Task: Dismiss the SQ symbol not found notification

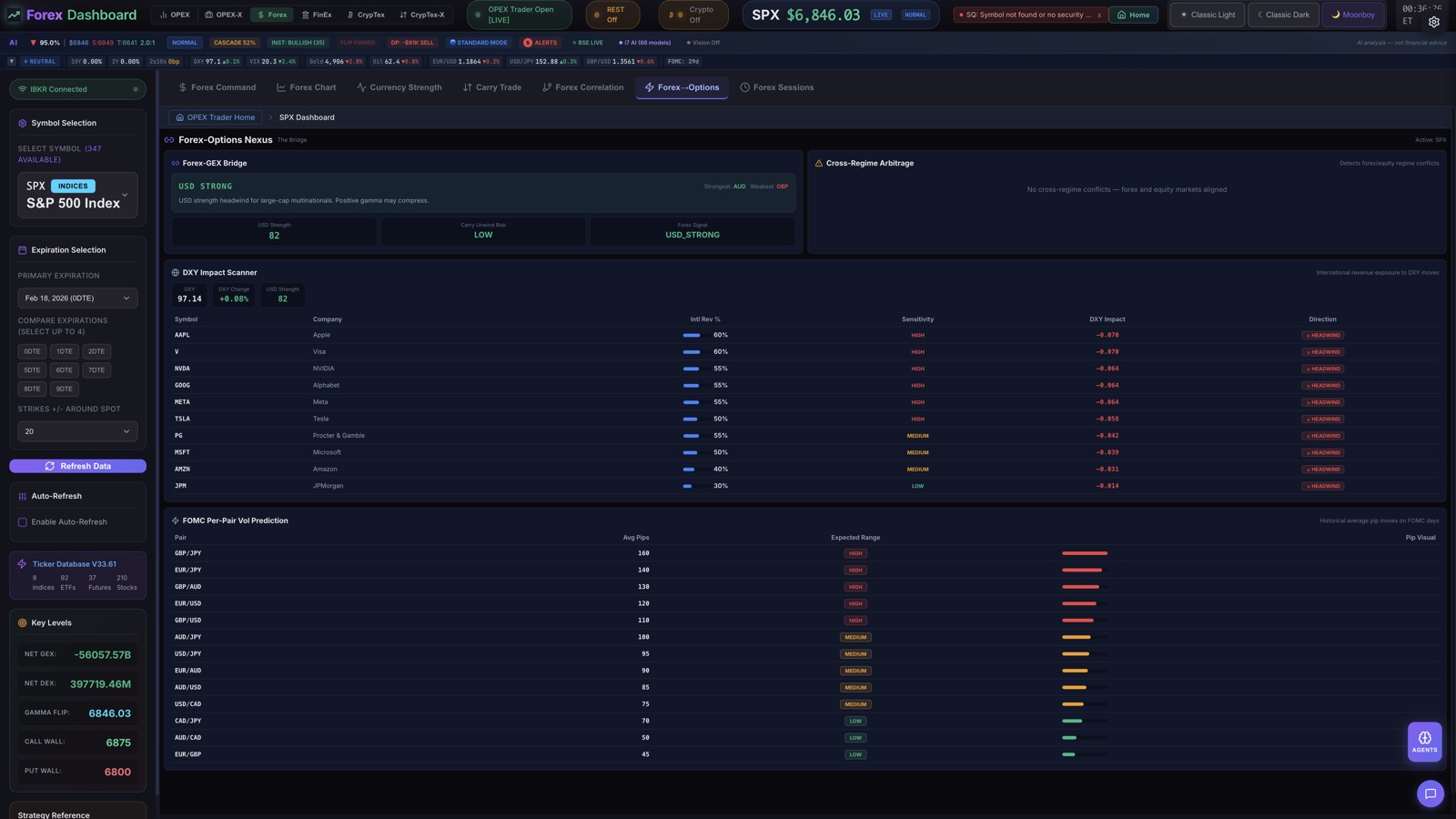Action: (x=1099, y=15)
